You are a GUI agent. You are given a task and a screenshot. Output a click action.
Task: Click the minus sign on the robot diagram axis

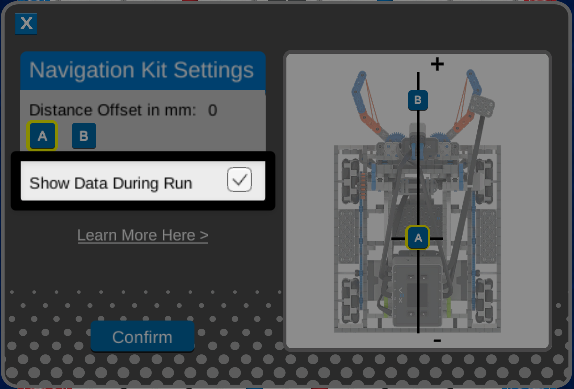[437, 341]
